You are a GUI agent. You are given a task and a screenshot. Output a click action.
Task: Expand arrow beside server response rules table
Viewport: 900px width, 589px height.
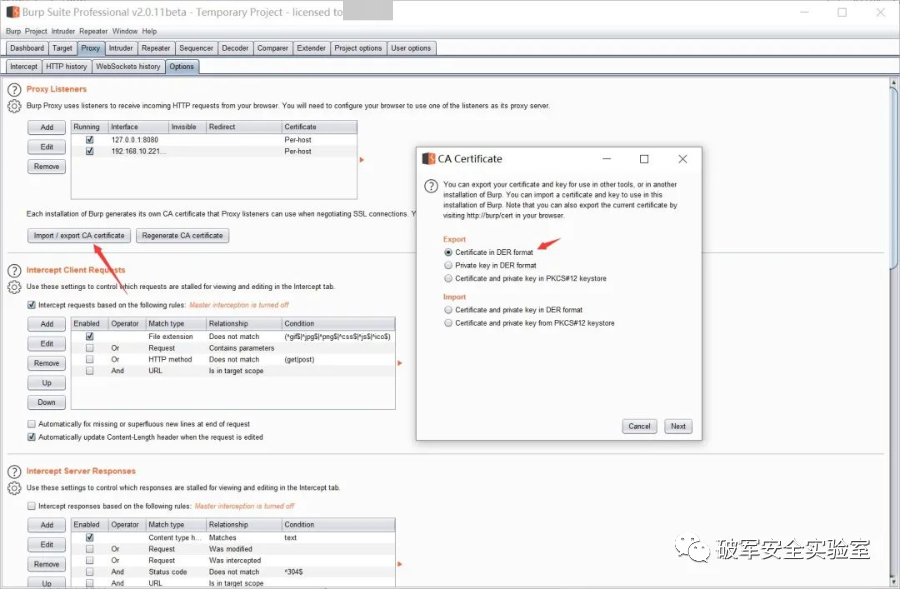point(399,564)
